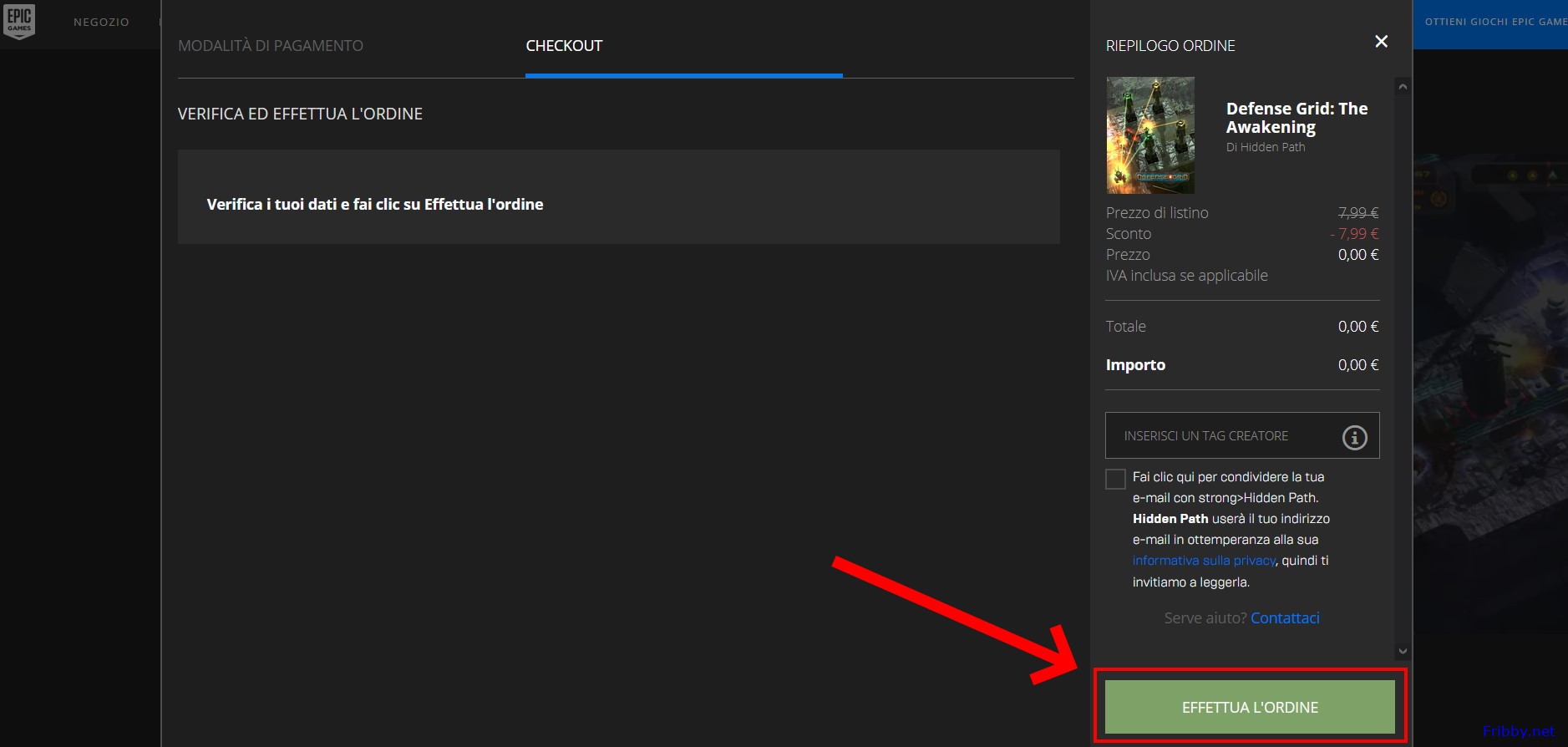Click the Defense Grid: The Awakening title
This screenshot has height=747, width=1568.
(1297, 118)
